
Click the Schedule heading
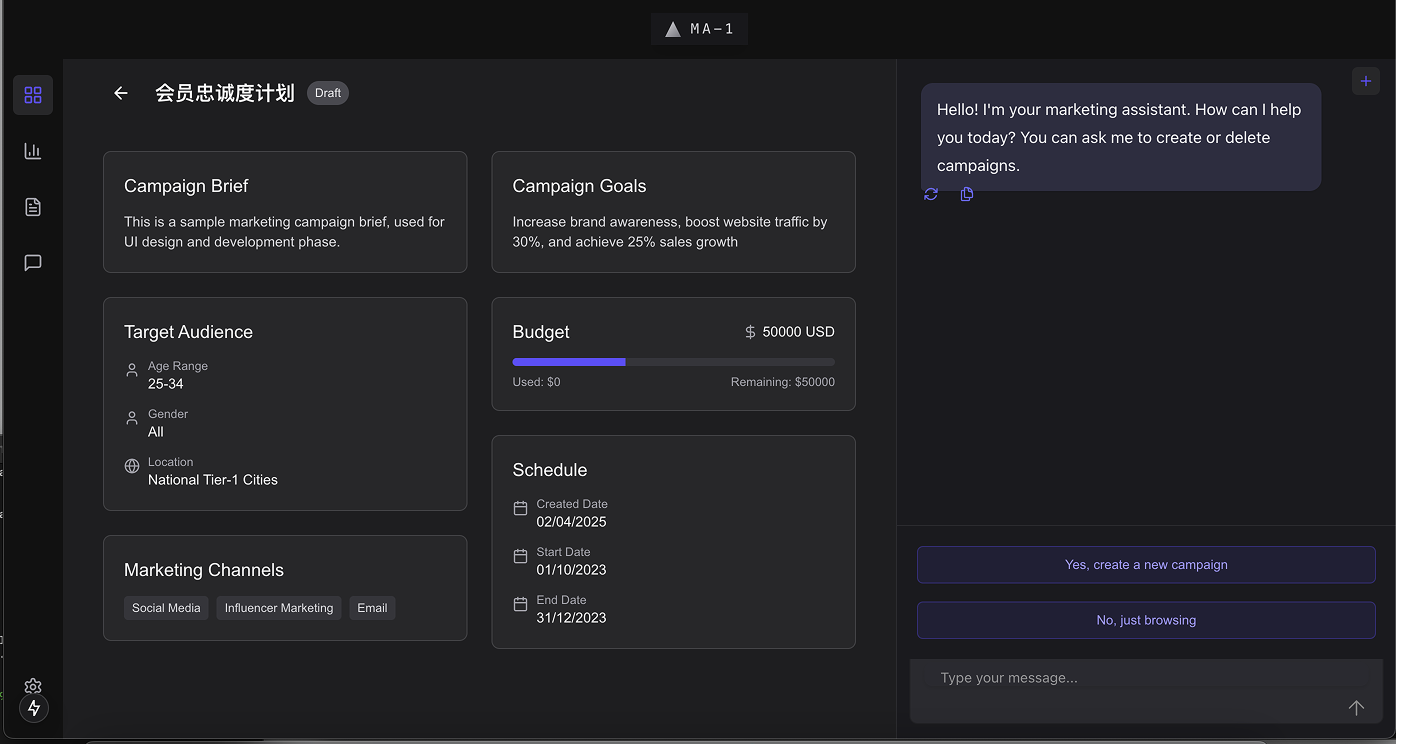tap(550, 470)
